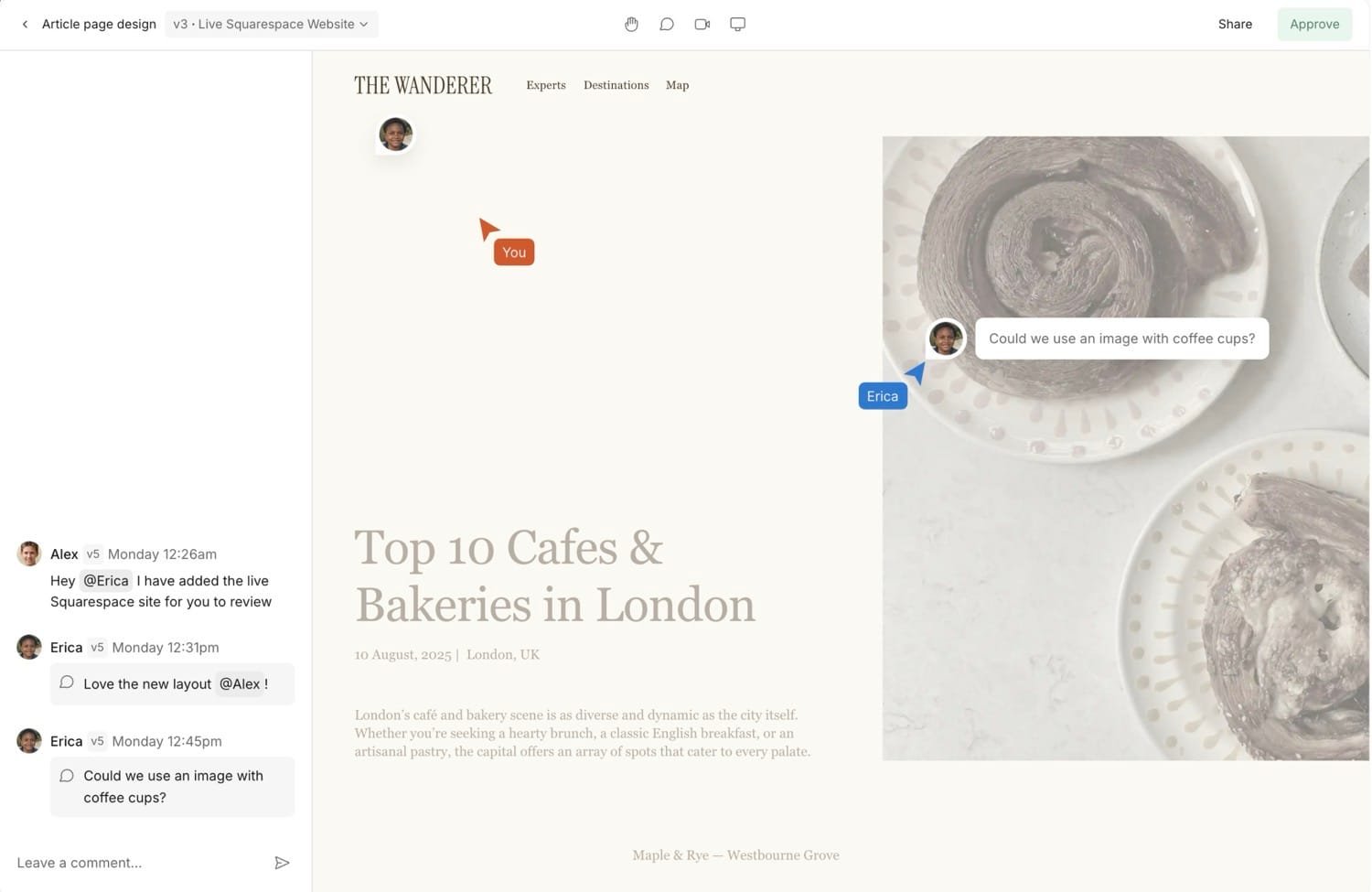Screen dimensions: 1372x892
Task: Open the Map navigation link
Action: [677, 85]
